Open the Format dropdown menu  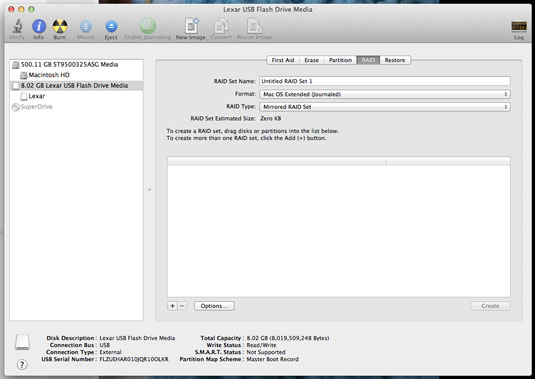click(x=385, y=94)
